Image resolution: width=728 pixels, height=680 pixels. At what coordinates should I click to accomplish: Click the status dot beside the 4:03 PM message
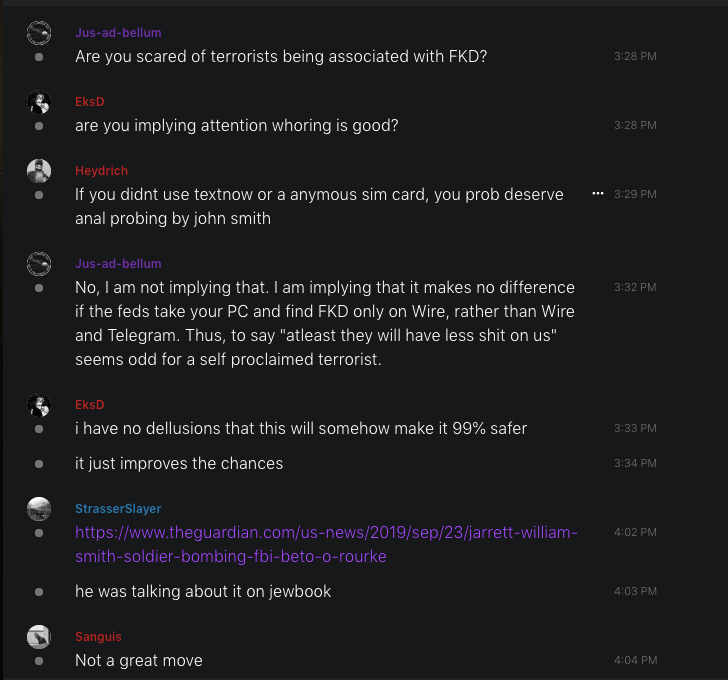pos(39,592)
